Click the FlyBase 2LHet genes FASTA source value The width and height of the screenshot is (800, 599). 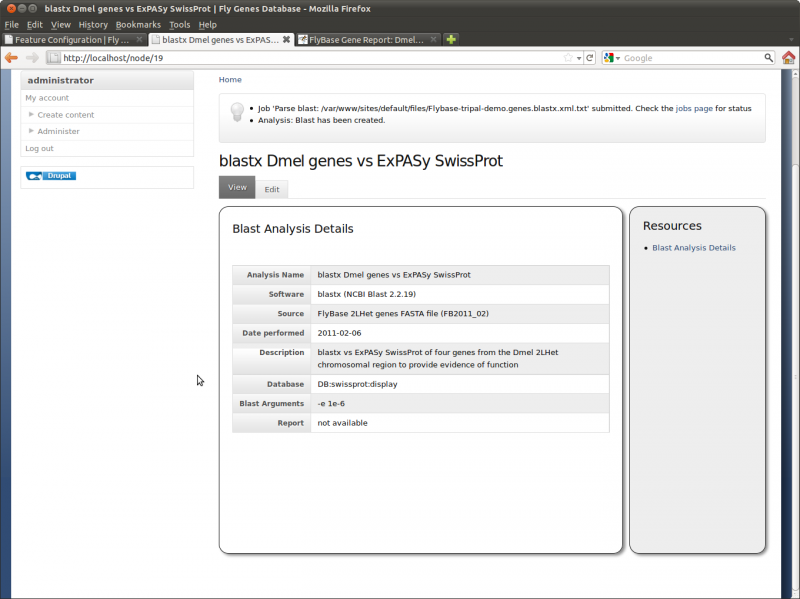(403, 313)
